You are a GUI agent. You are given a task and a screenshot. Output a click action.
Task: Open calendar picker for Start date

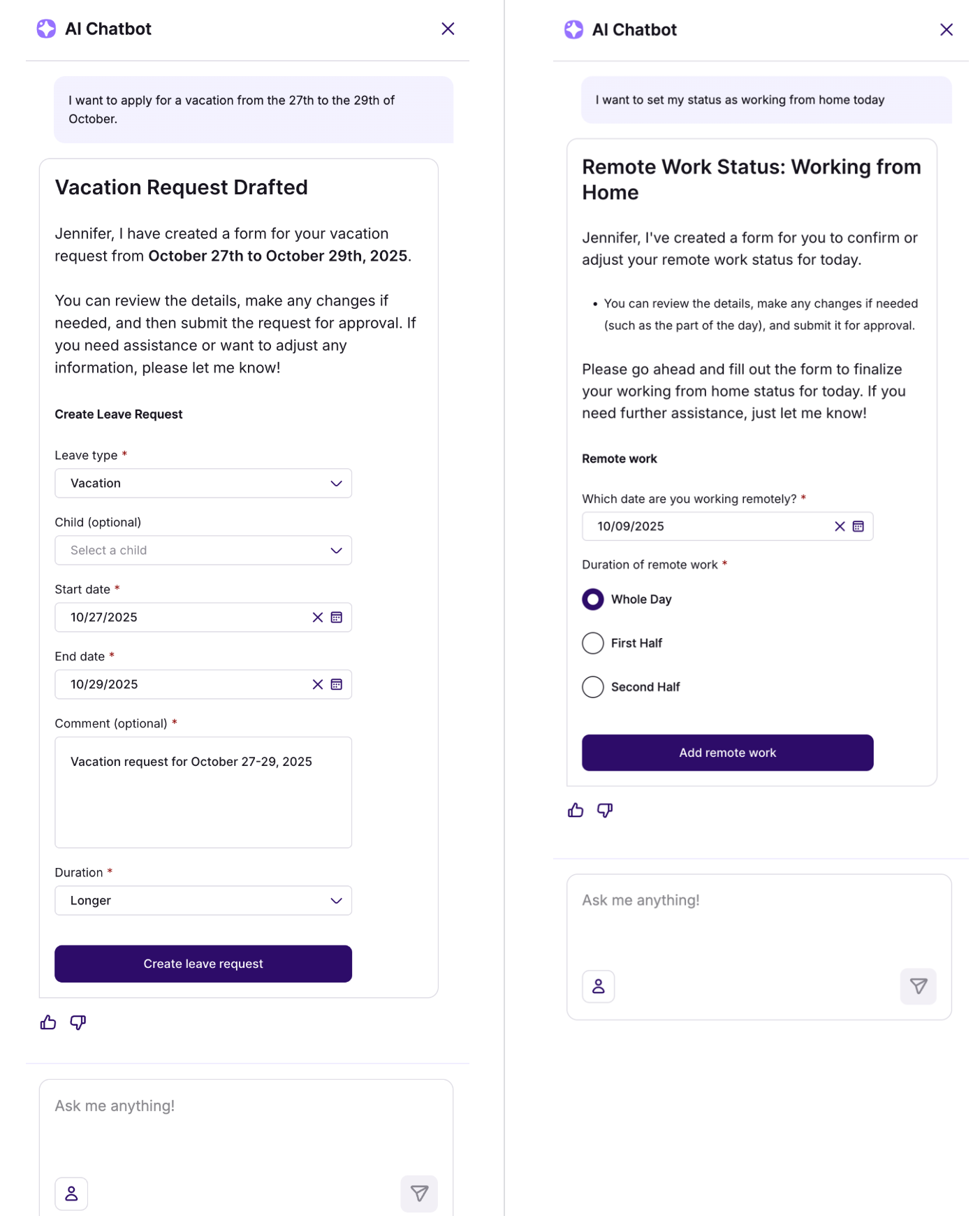[337, 617]
